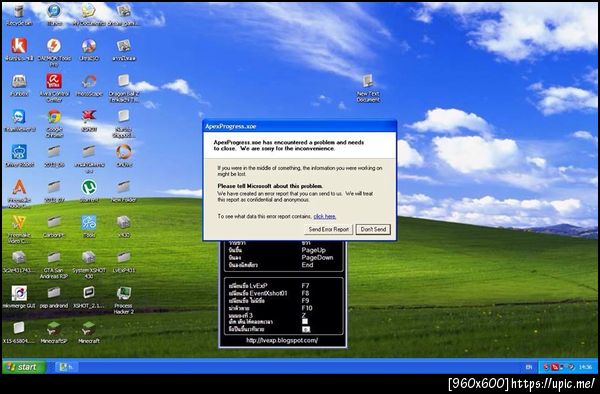
Task: Open the Windows start button
Action: (x=23, y=367)
